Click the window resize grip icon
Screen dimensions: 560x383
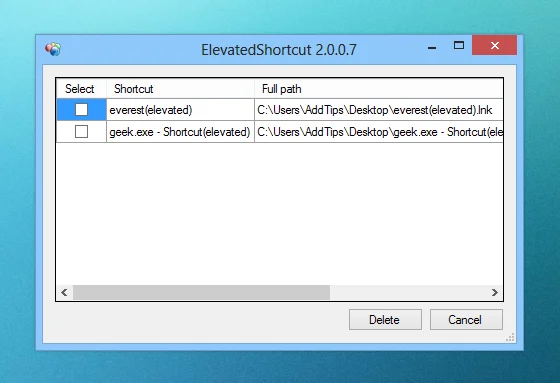(x=510, y=338)
